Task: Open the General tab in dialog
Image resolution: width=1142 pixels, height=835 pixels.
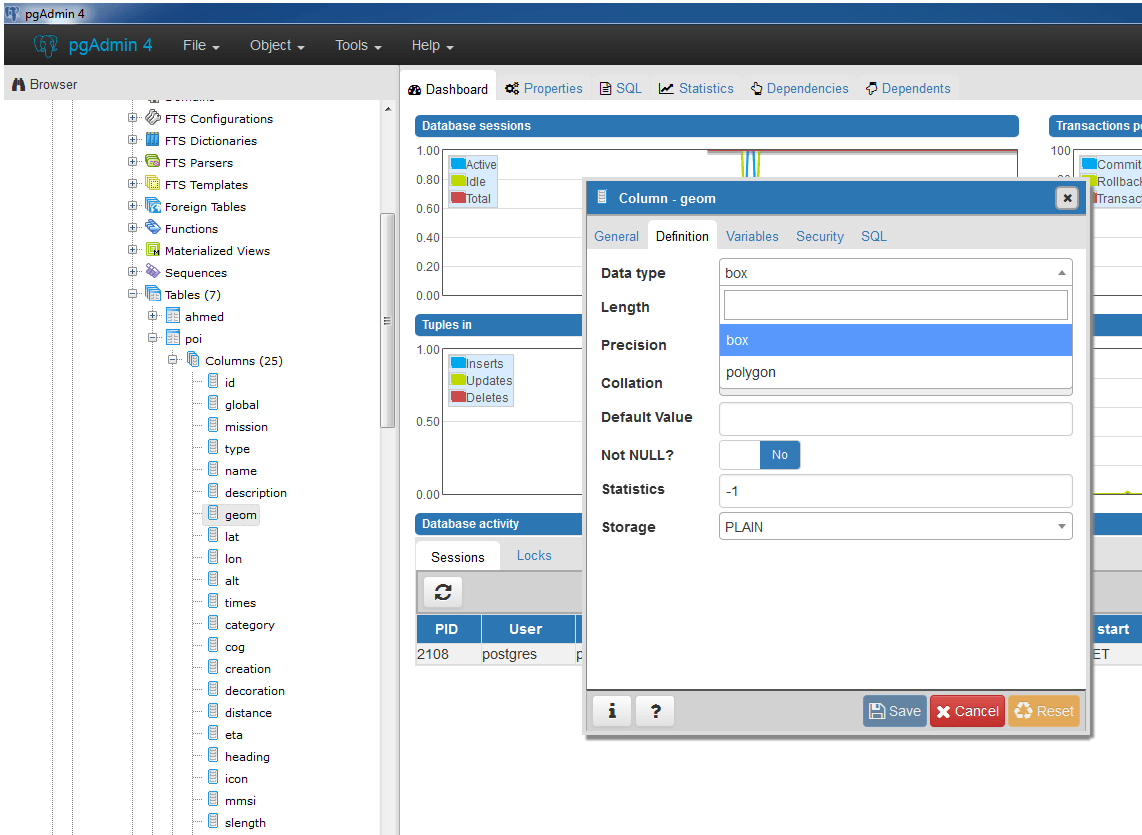Action: click(616, 236)
